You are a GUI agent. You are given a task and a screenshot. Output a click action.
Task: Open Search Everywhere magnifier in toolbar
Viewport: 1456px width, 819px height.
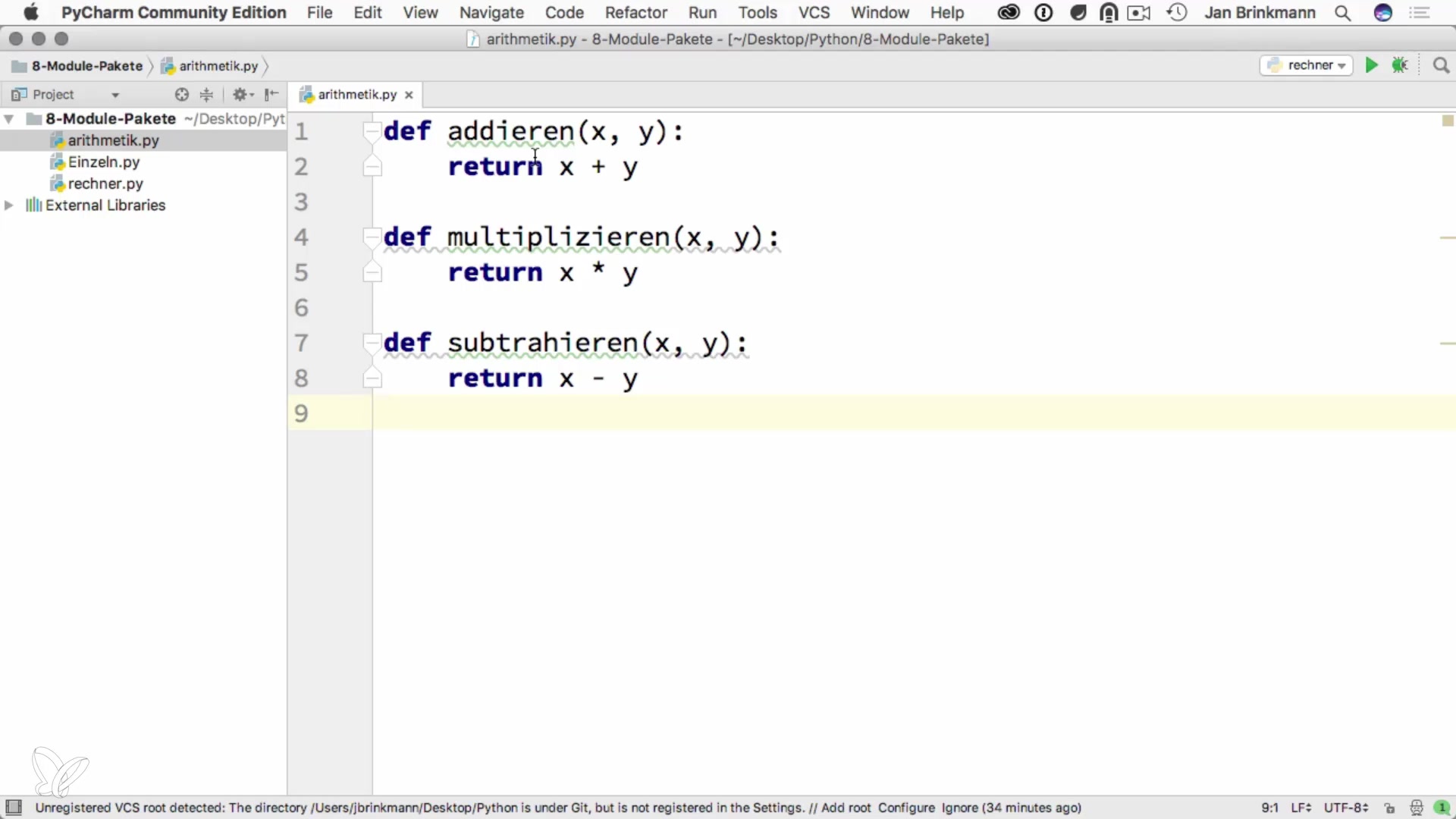(x=1441, y=66)
